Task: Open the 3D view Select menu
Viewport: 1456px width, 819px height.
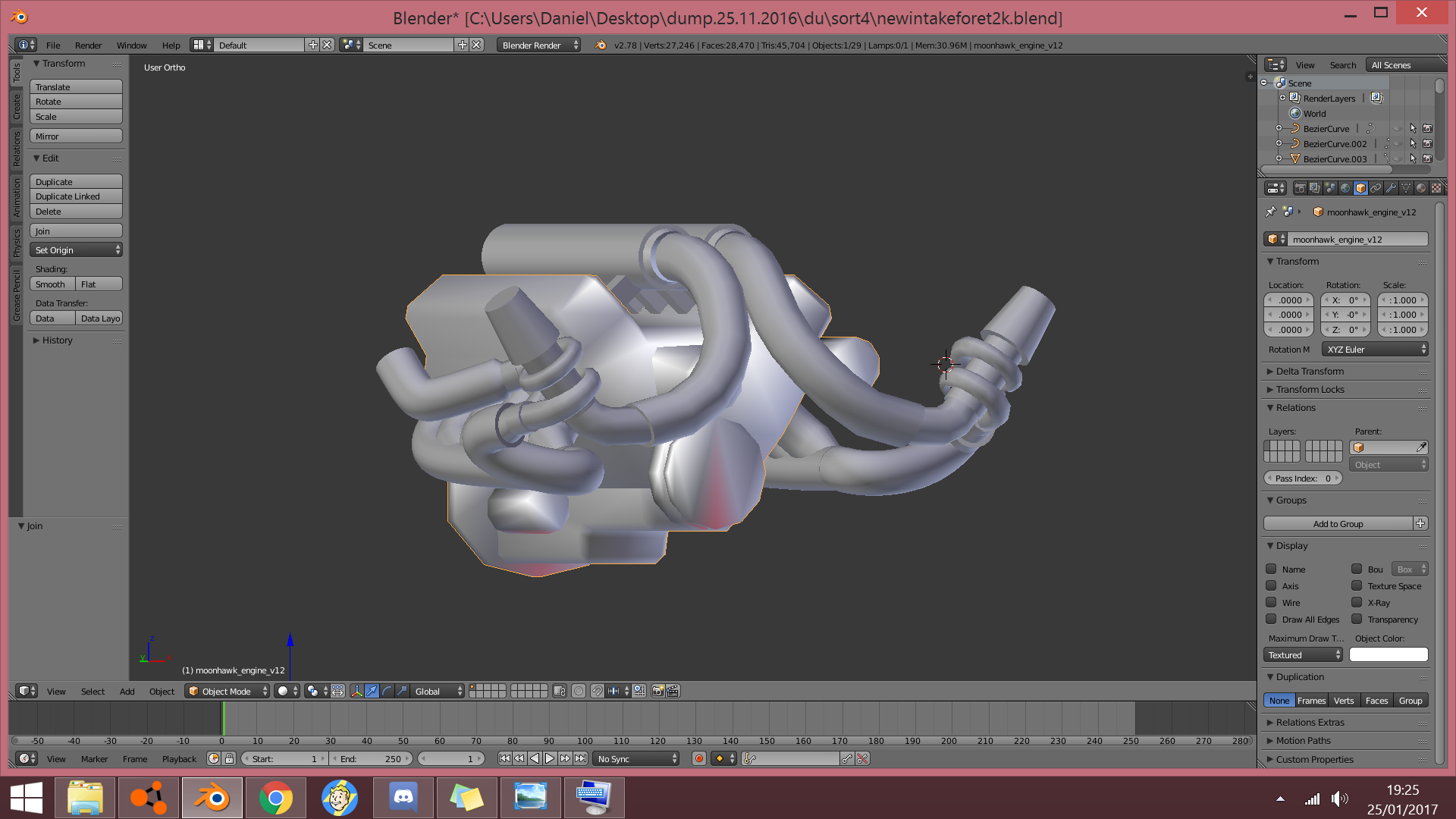Action: click(x=93, y=691)
